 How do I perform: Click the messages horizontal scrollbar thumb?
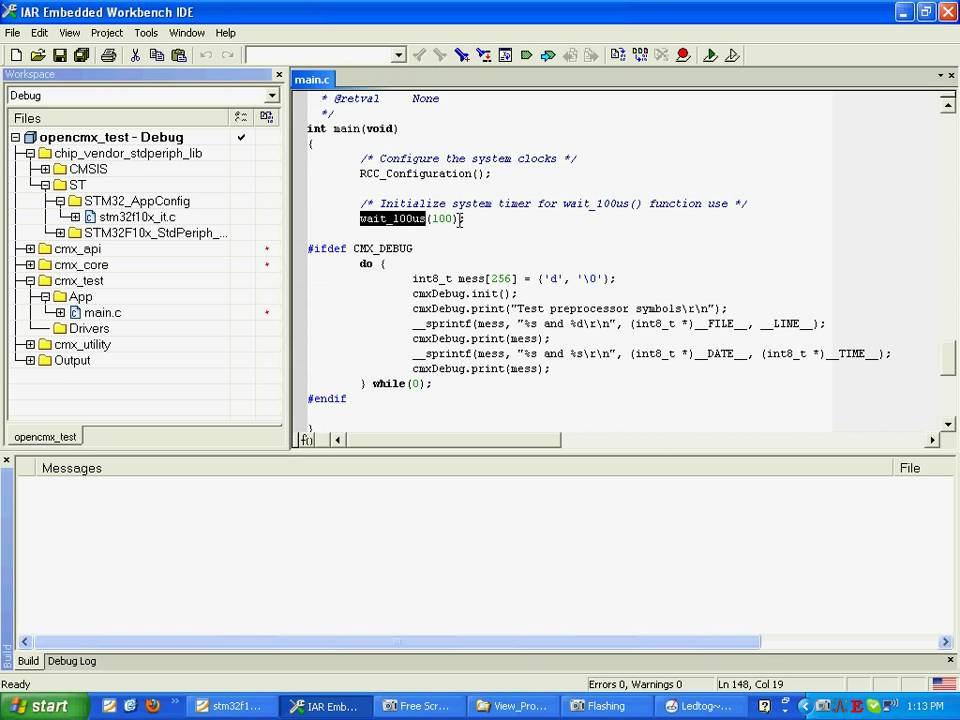click(397, 642)
